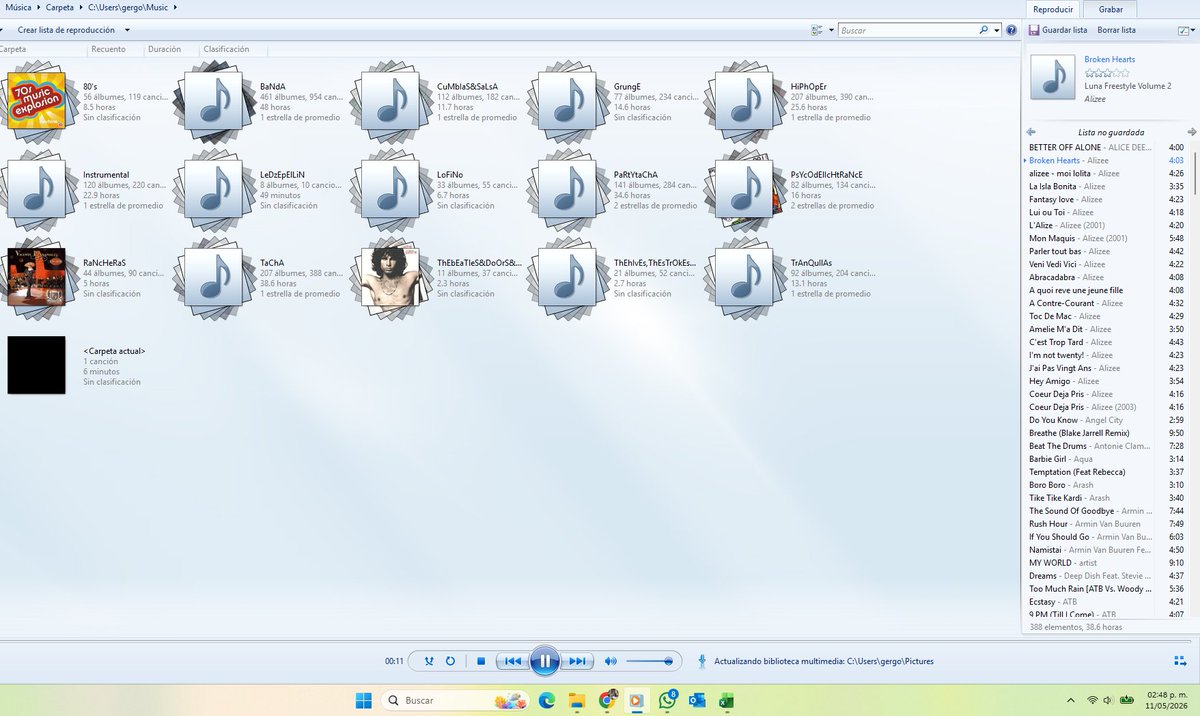Viewport: 1200px width, 716px height.
Task: Skip to the next track
Action: coord(577,661)
